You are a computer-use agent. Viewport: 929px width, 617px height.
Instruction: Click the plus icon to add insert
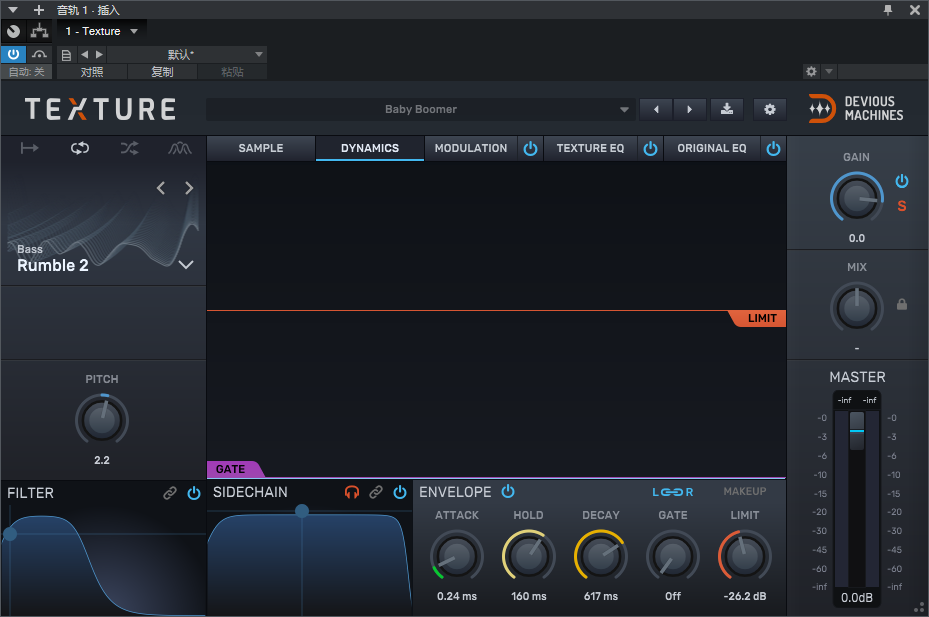coord(39,10)
